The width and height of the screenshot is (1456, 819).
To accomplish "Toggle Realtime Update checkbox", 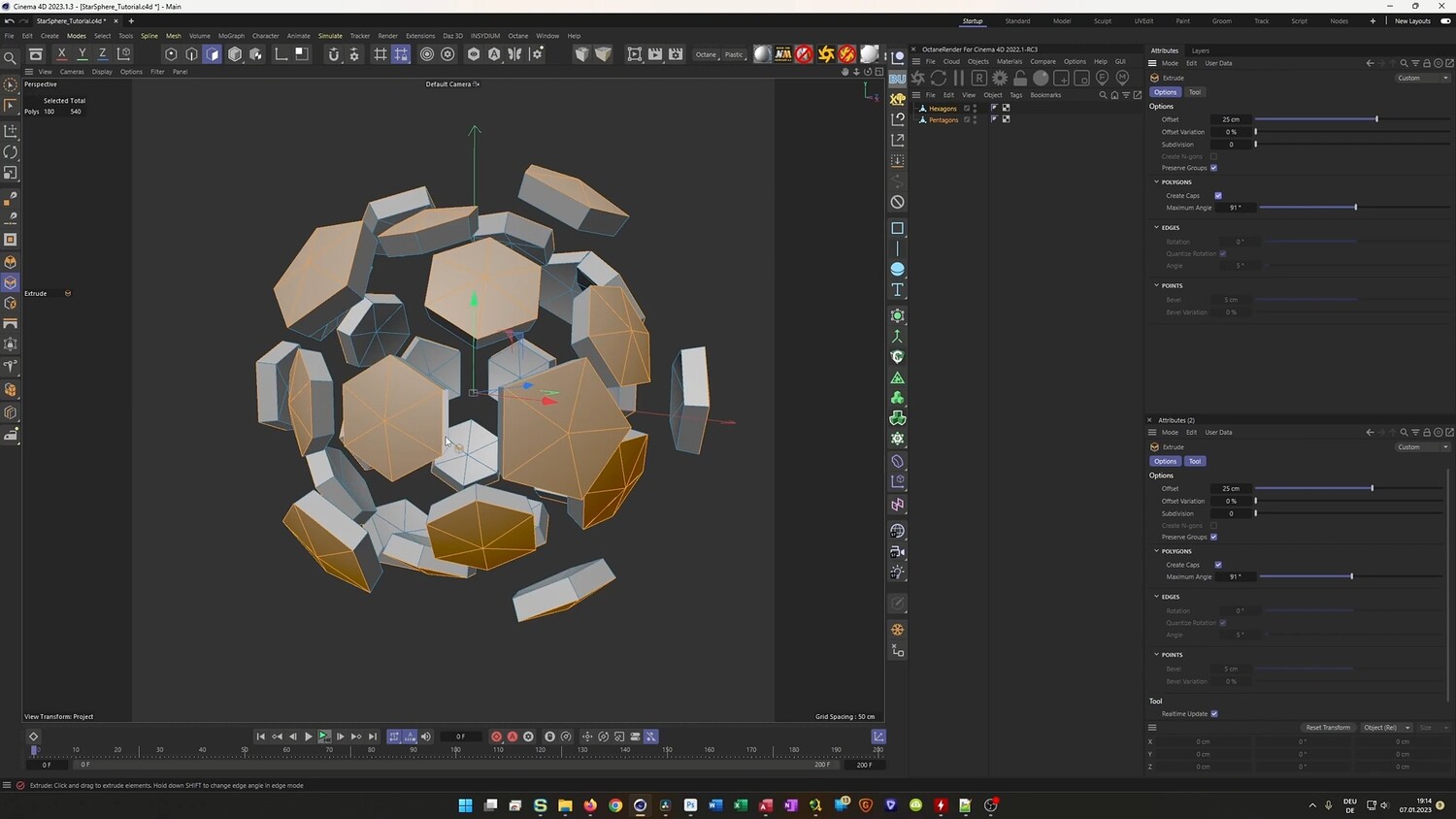I will (x=1214, y=714).
